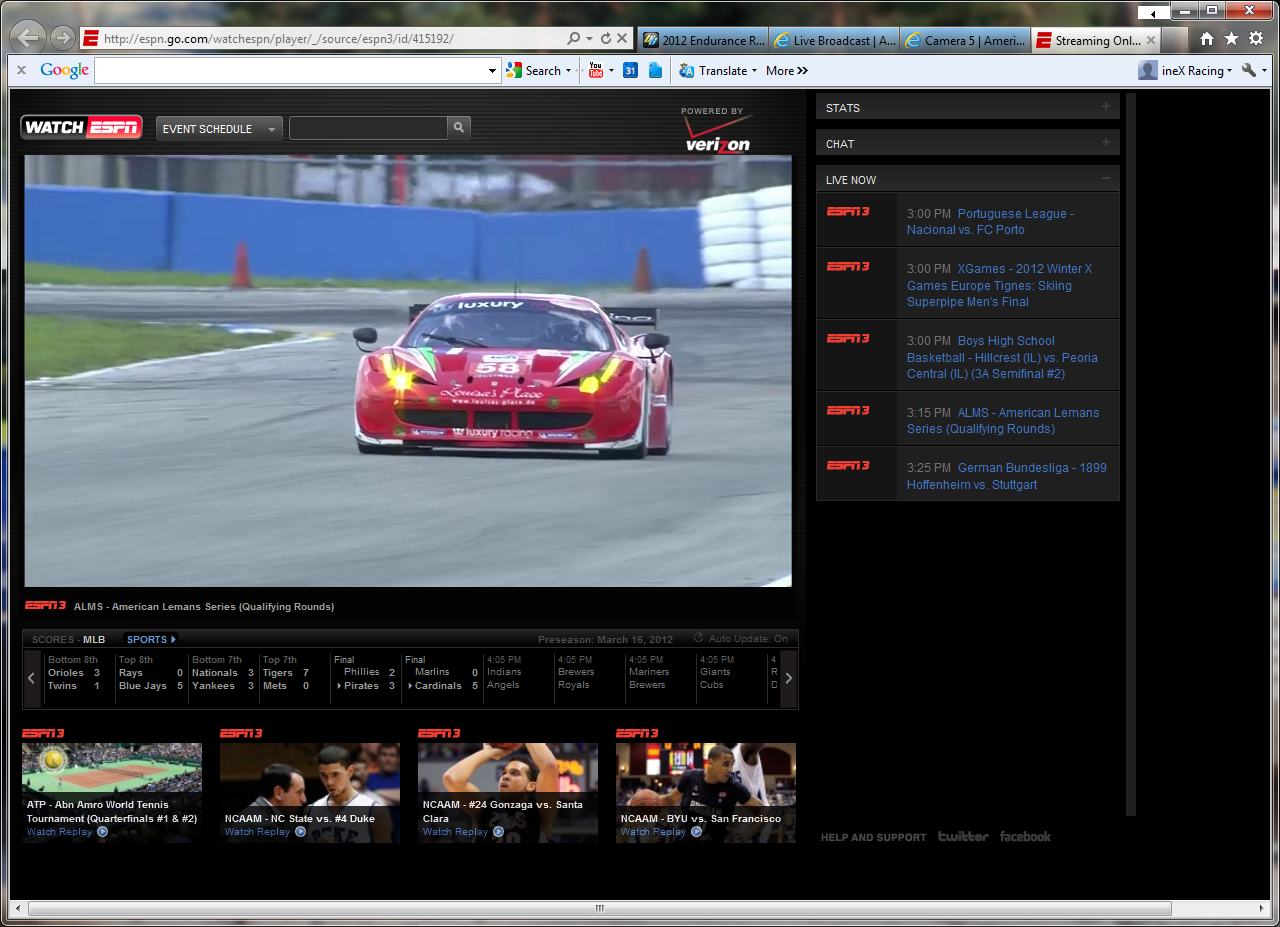Open the NC State vs. #4 Duke thumbnail

[x=310, y=793]
